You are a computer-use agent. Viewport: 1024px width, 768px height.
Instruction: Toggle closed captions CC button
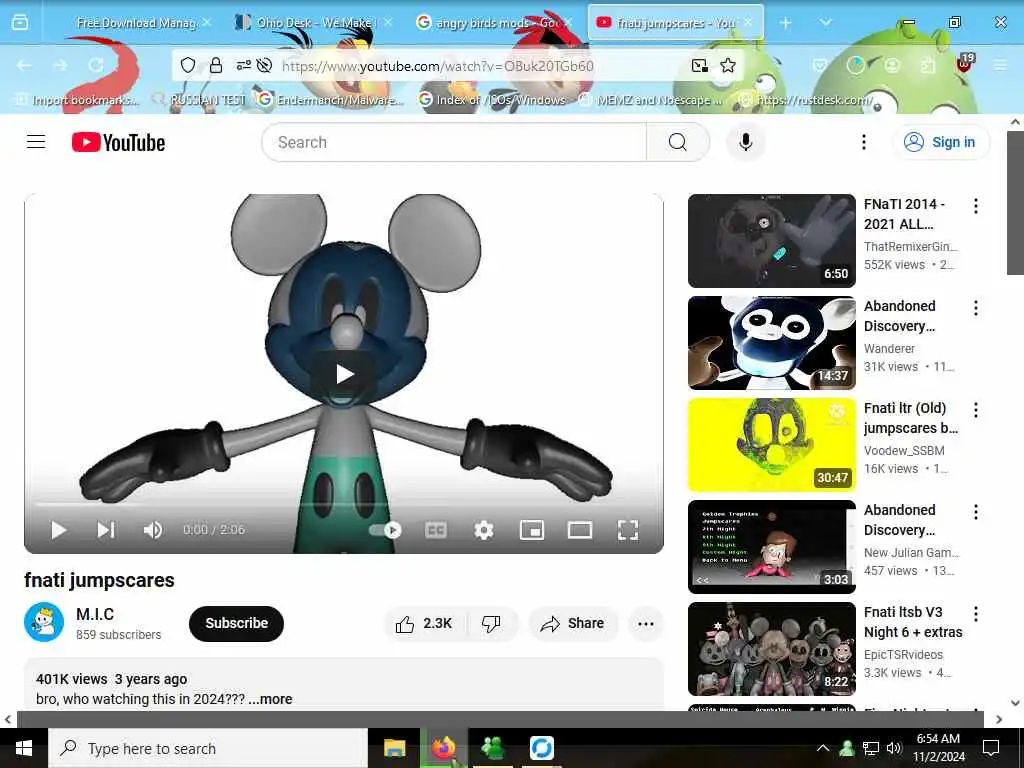[x=436, y=530]
